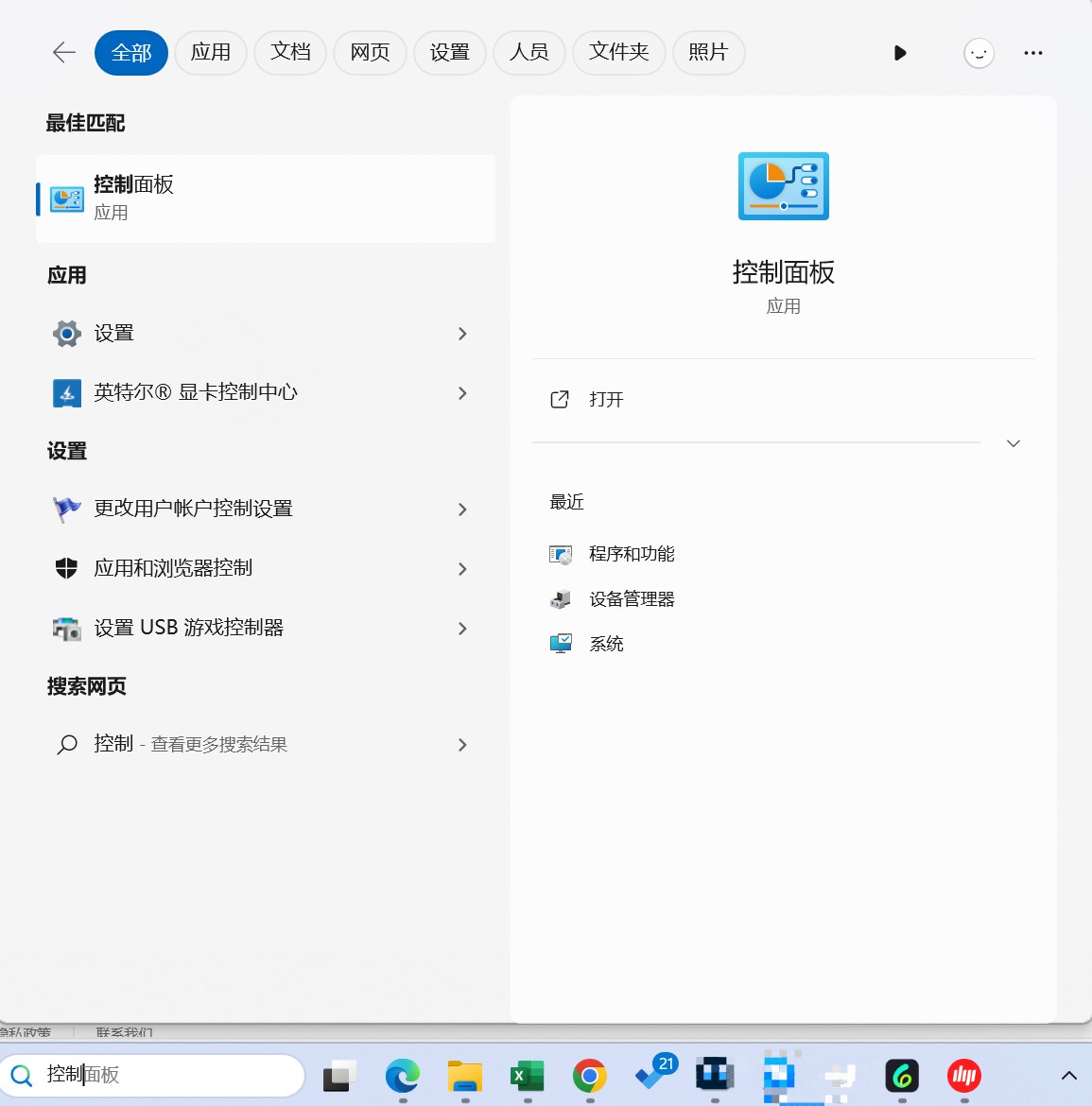
Task: Open the Control Panel best match result
Action: pos(266,199)
